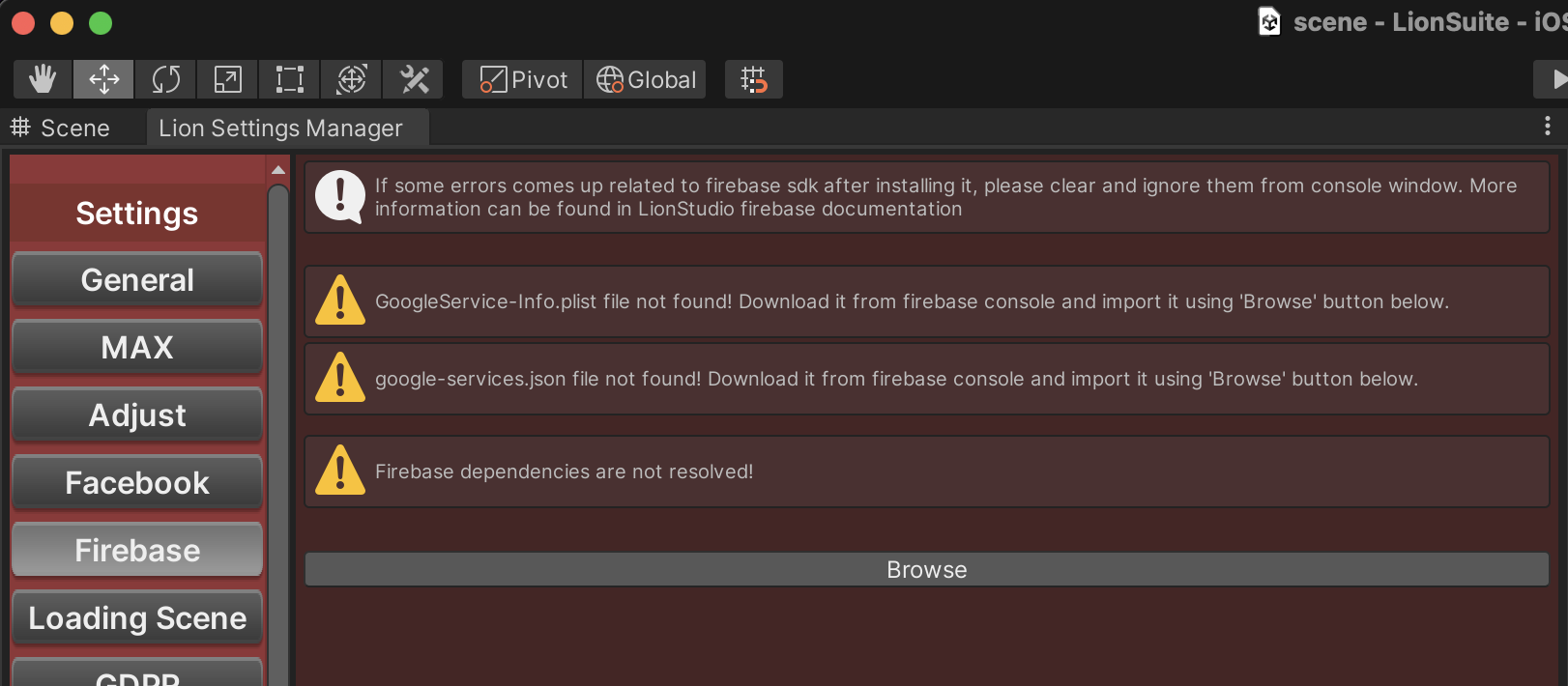Select the Hand tool
The width and height of the screenshot is (1568, 686).
pyautogui.click(x=43, y=79)
